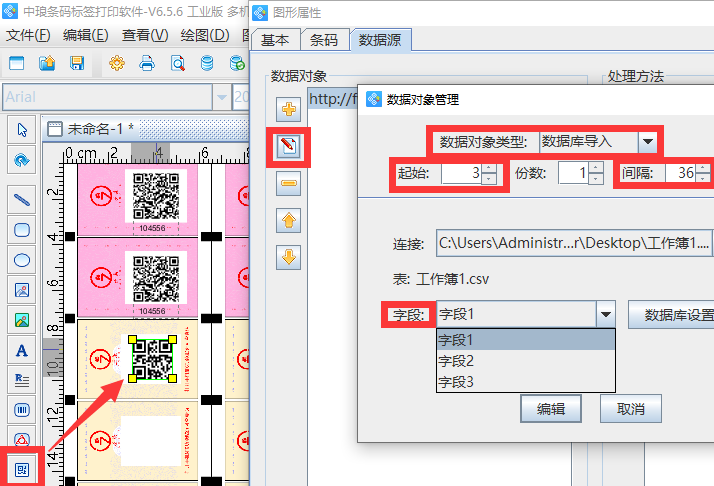The image size is (714, 486).
Task: Click the add data object plus button
Action: click(x=288, y=109)
